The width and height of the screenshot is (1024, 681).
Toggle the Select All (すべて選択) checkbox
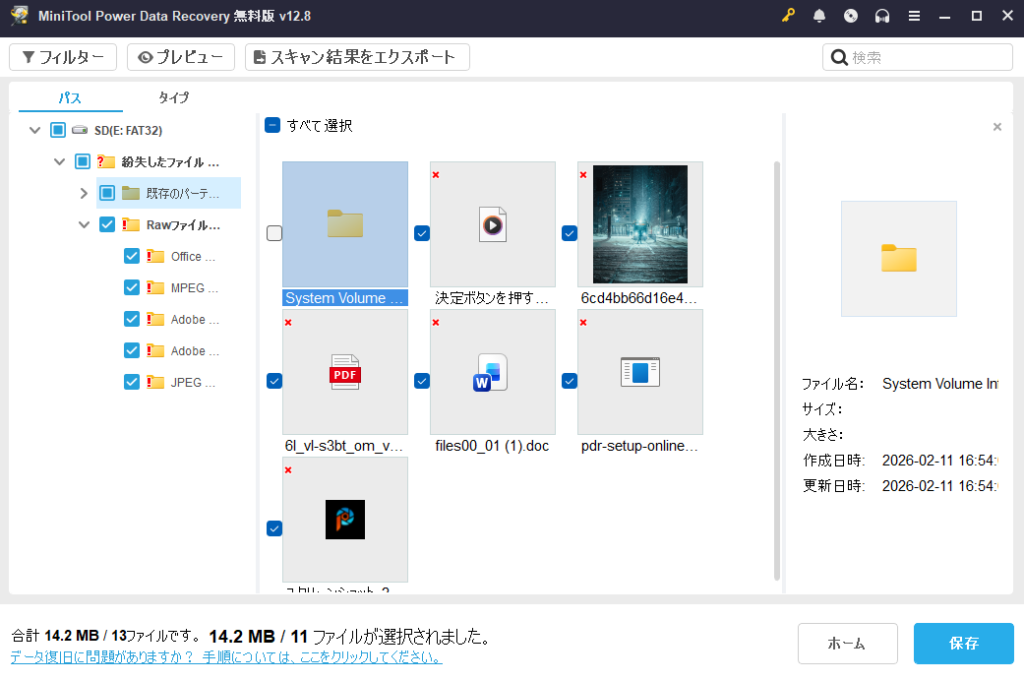[x=272, y=126]
